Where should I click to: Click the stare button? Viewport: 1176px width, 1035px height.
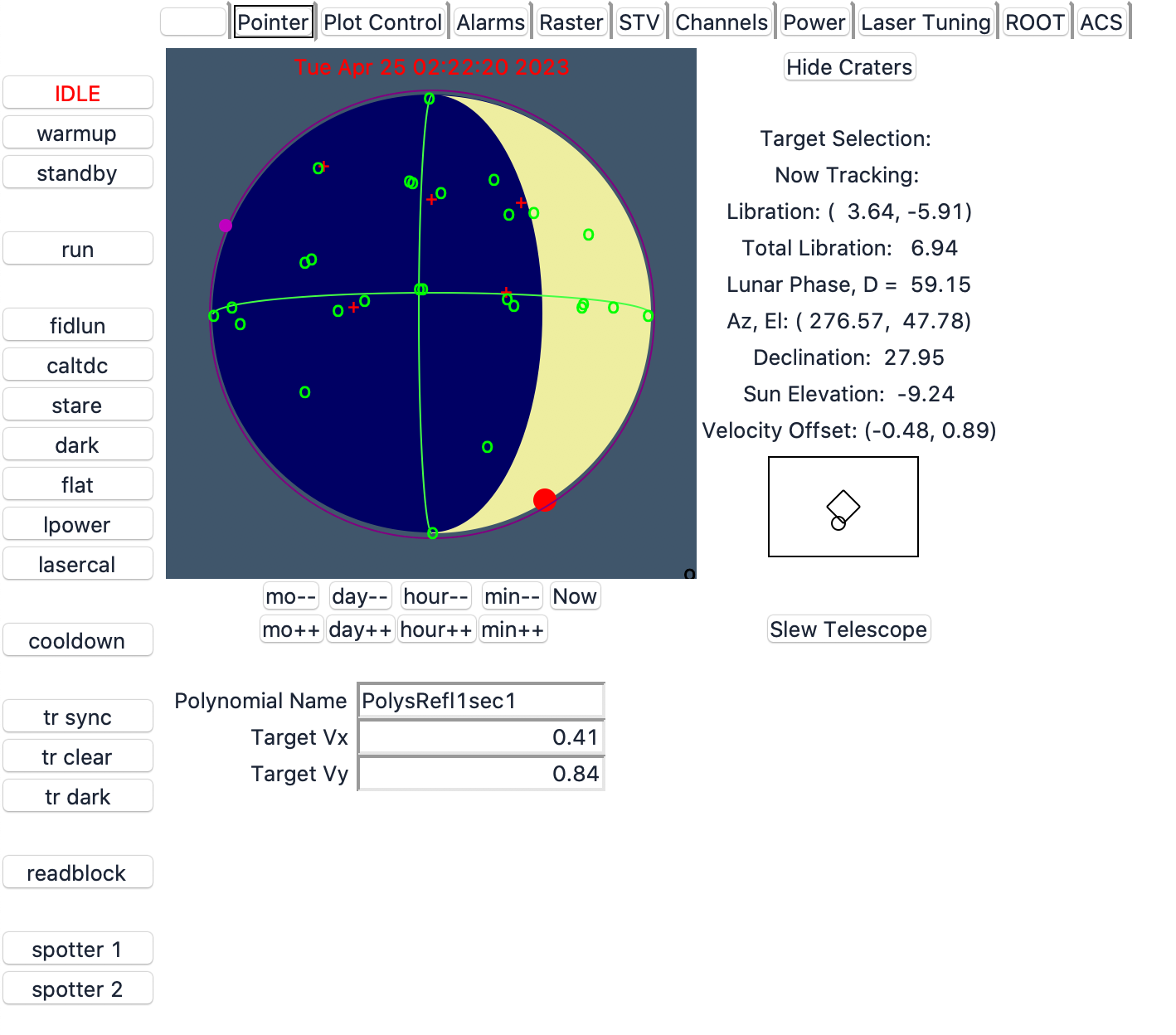[78, 405]
